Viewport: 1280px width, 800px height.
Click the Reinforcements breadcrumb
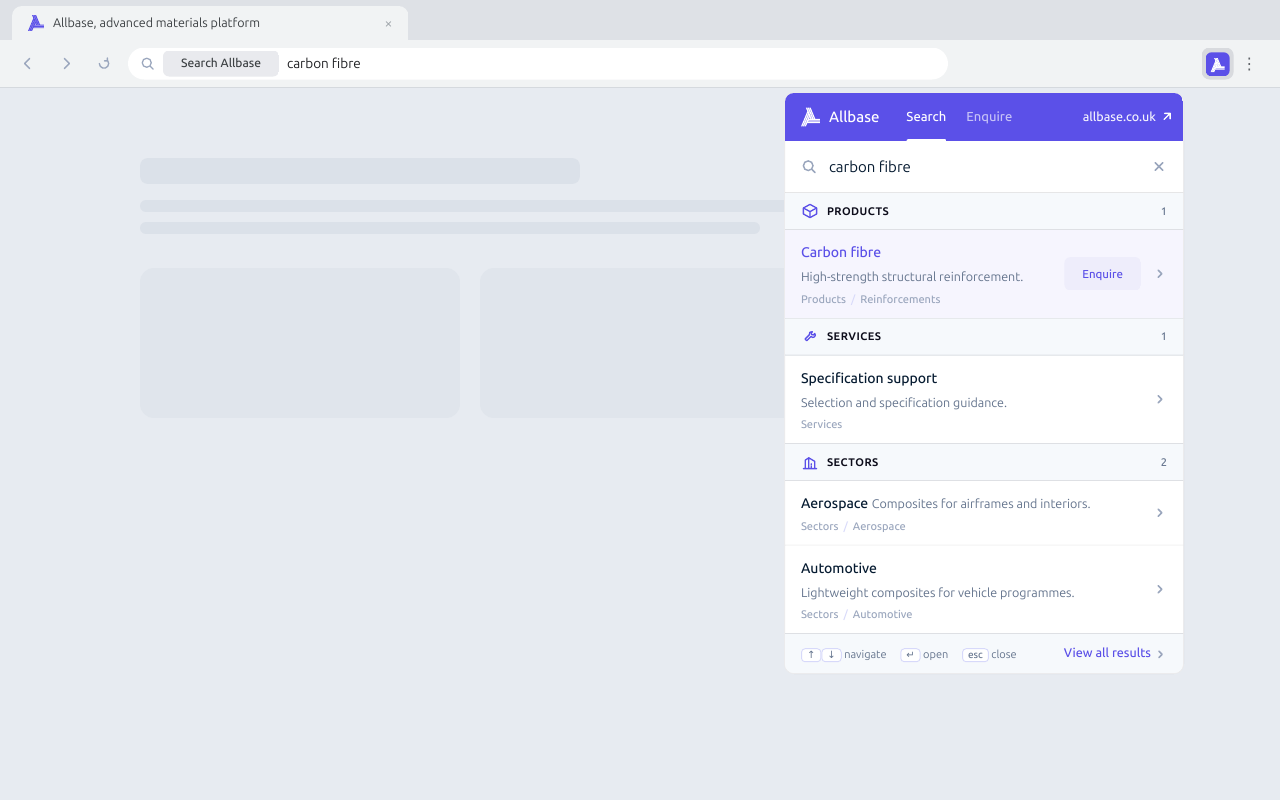point(900,299)
